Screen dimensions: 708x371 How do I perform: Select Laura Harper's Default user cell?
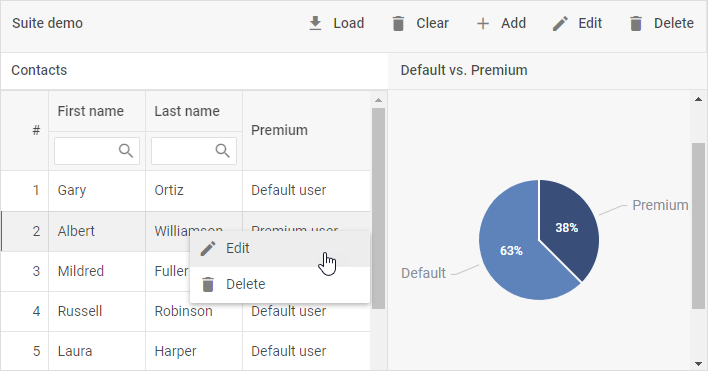pos(306,351)
